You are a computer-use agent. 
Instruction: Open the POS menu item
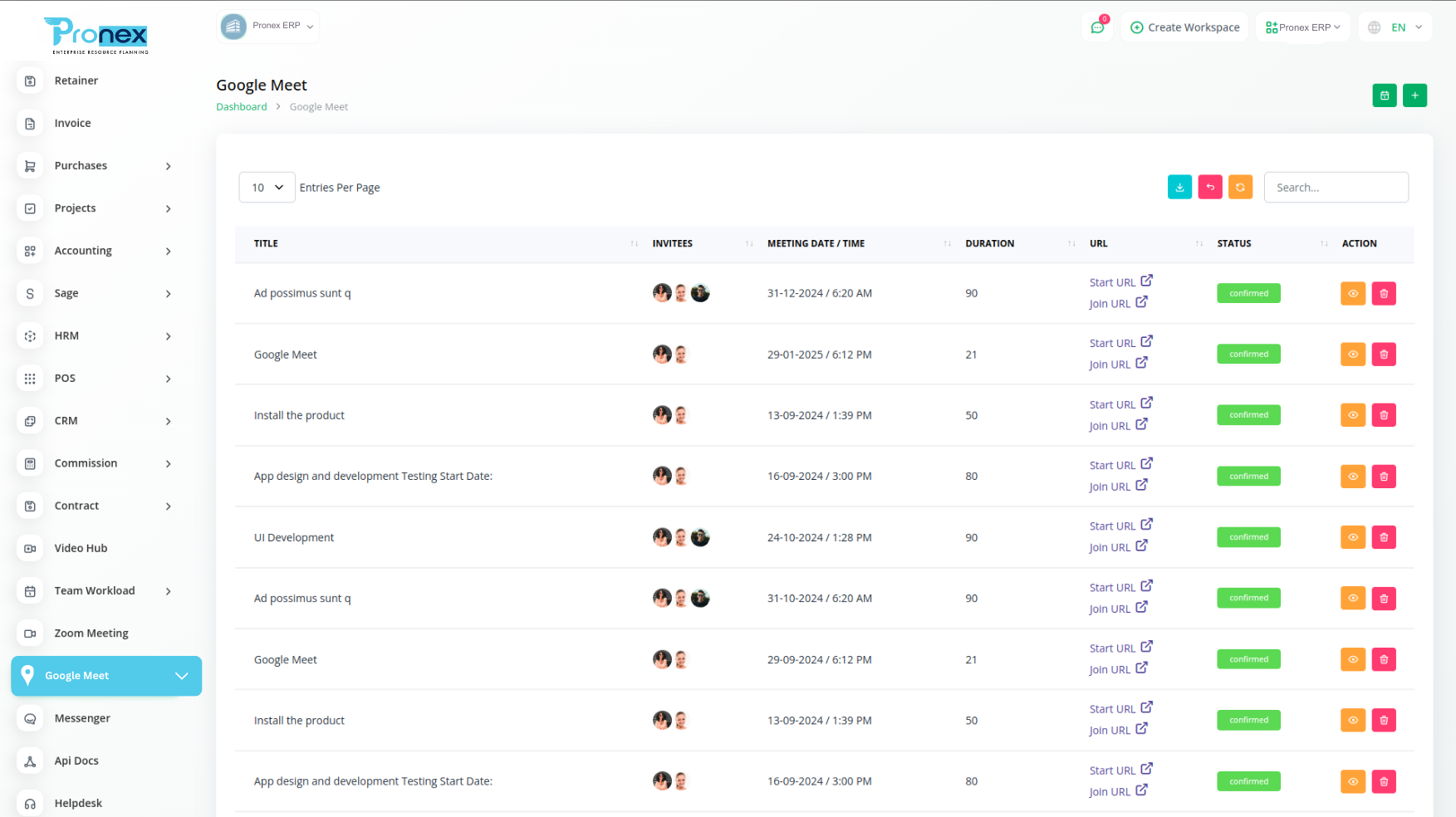tap(97, 379)
